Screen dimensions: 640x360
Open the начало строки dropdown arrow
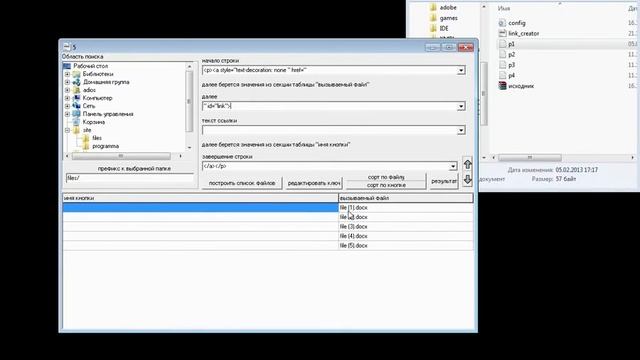pos(461,71)
